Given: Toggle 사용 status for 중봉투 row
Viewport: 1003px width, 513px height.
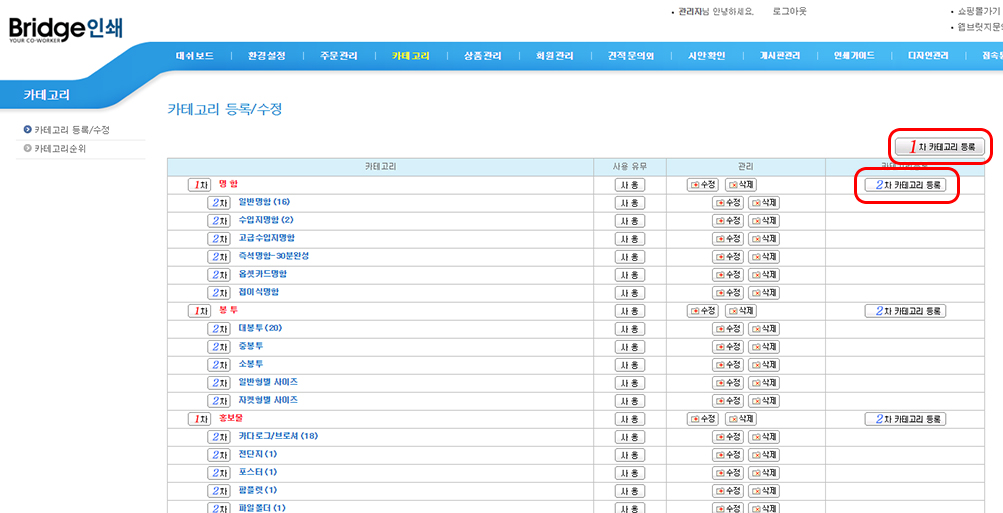Looking at the screenshot, I should coord(630,347).
